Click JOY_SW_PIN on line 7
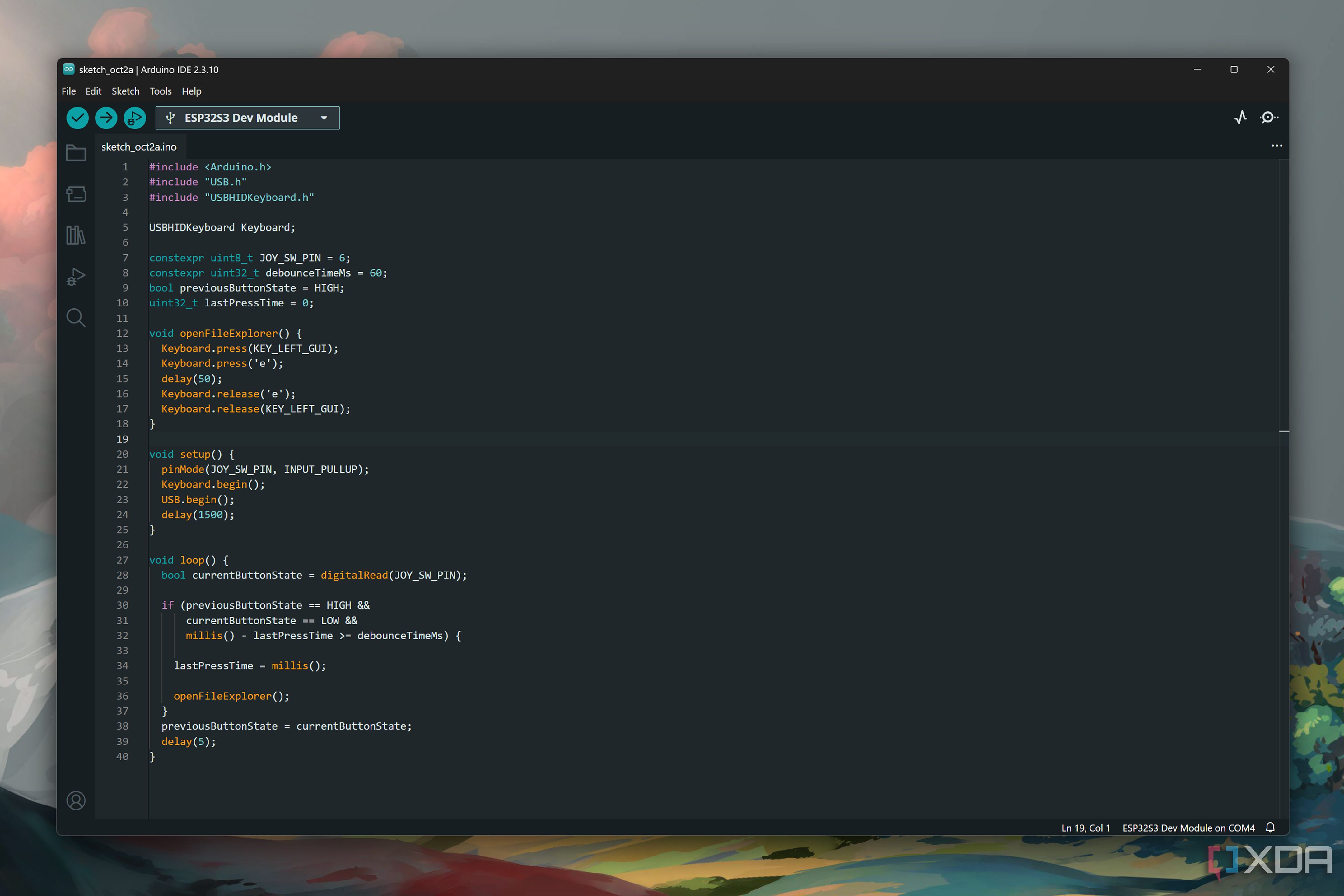This screenshot has height=896, width=1344. coord(290,258)
